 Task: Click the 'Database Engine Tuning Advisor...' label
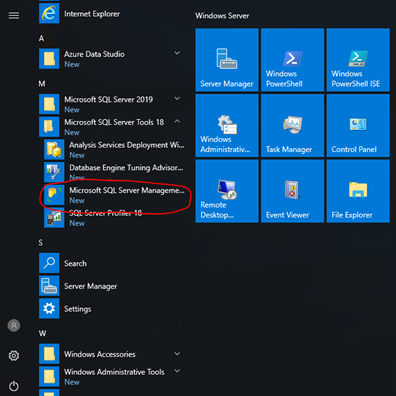tap(126, 168)
